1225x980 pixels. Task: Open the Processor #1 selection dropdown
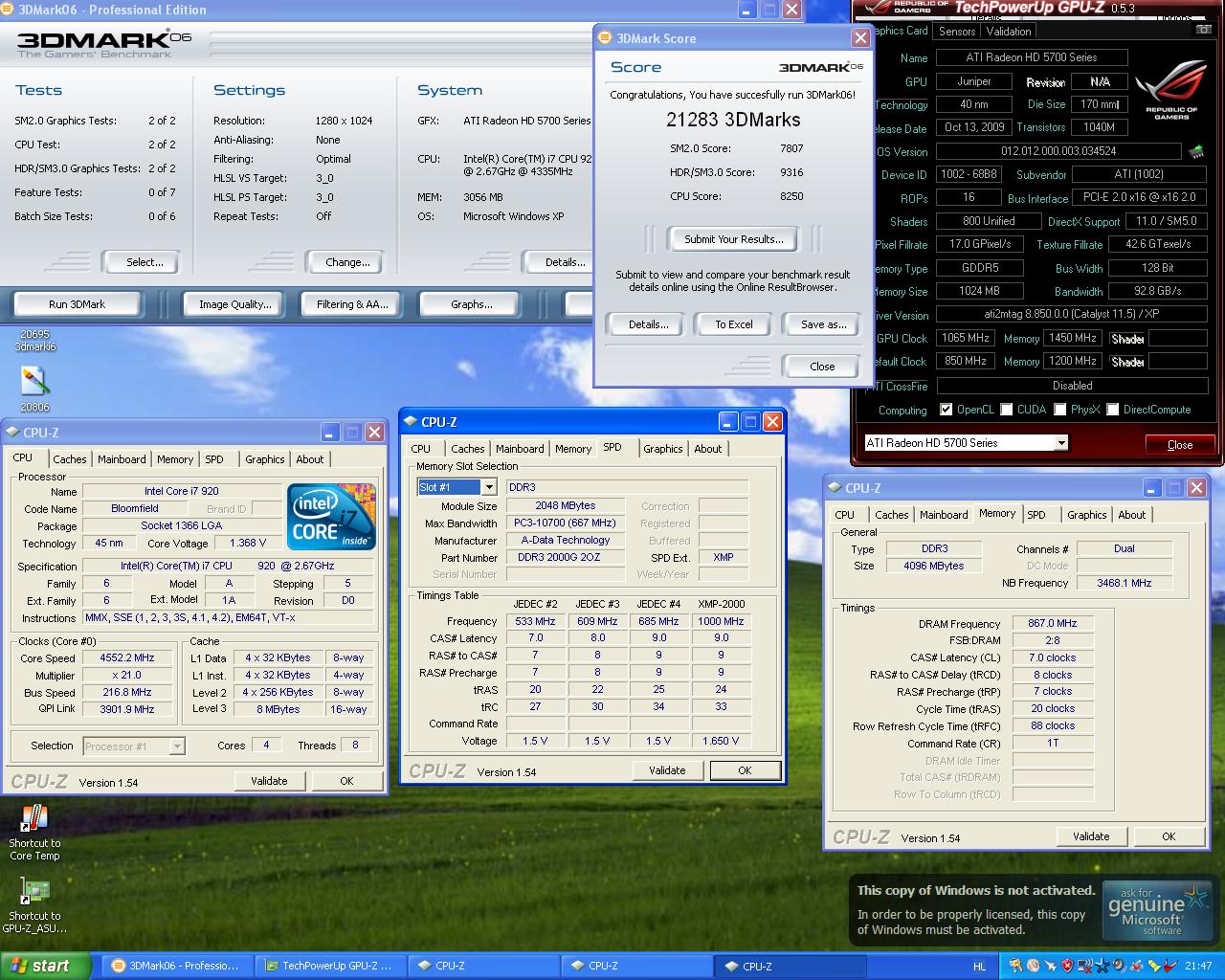(177, 746)
